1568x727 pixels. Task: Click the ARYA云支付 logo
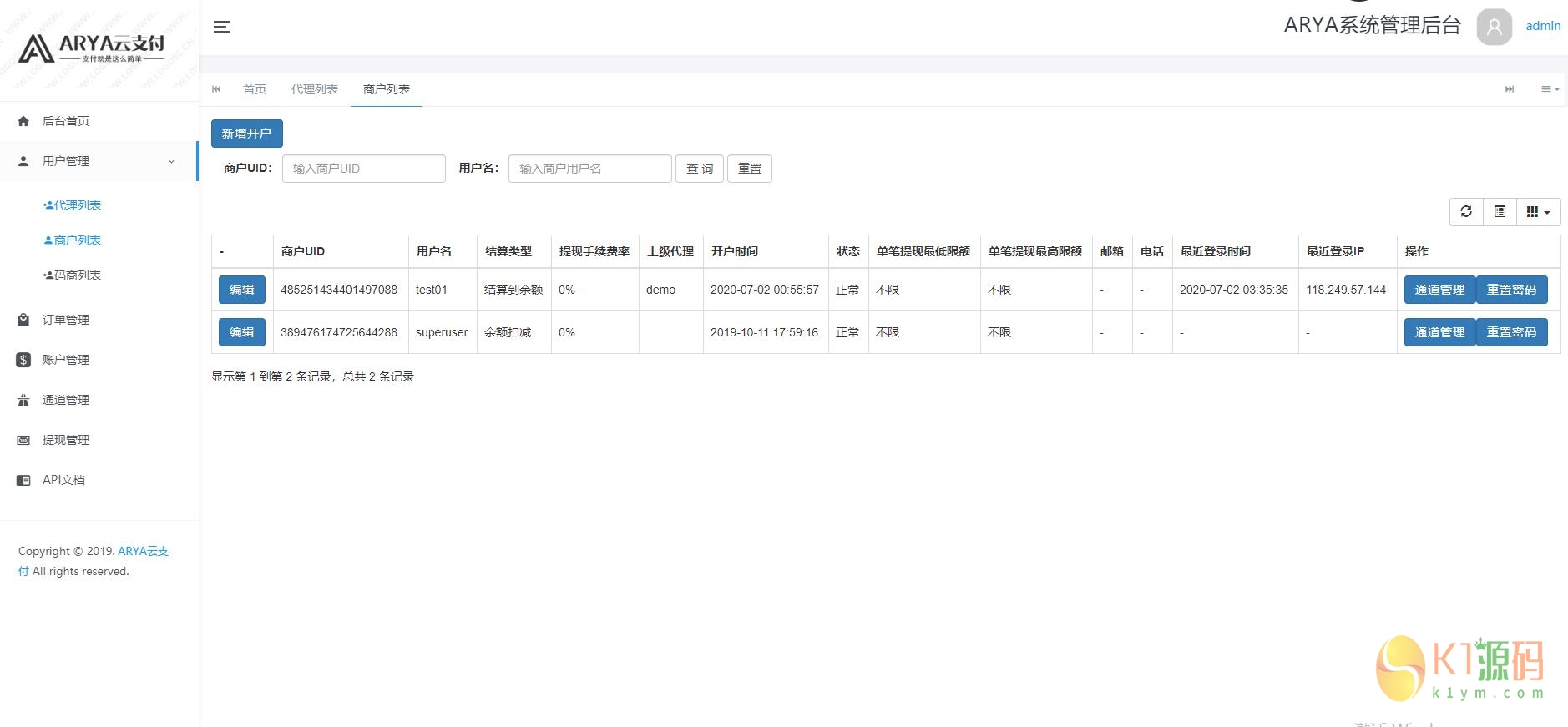pos(92,48)
